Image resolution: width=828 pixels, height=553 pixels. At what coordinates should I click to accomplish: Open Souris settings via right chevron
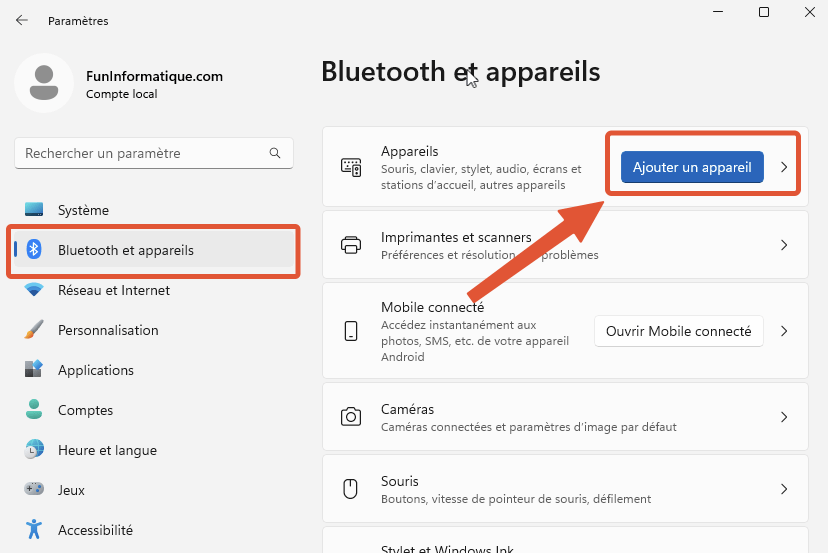(784, 489)
